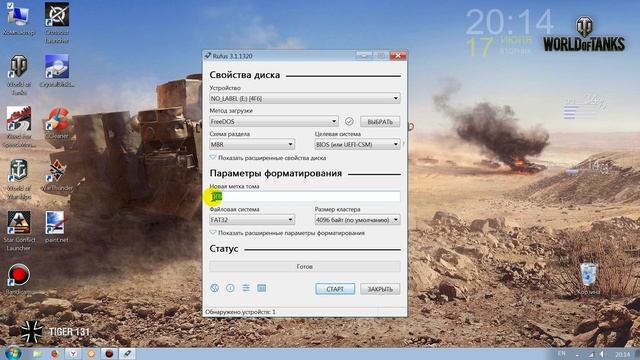Open the Computer desktop icon
This screenshot has height=360, width=640.
(18, 18)
